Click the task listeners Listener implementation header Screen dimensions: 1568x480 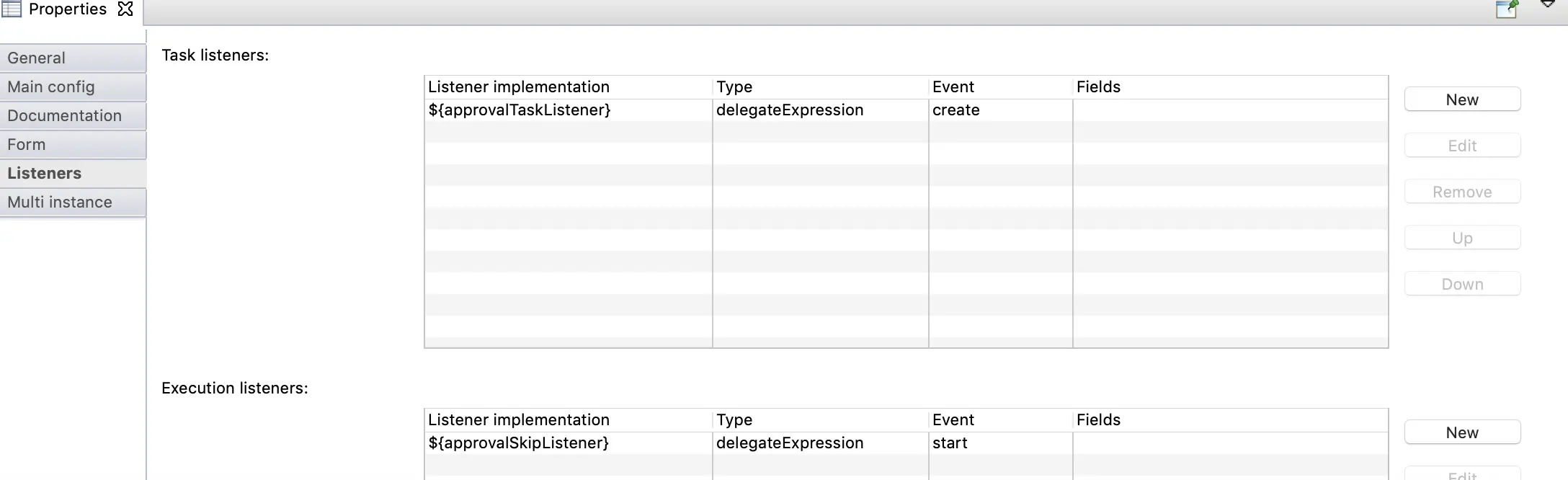[519, 87]
